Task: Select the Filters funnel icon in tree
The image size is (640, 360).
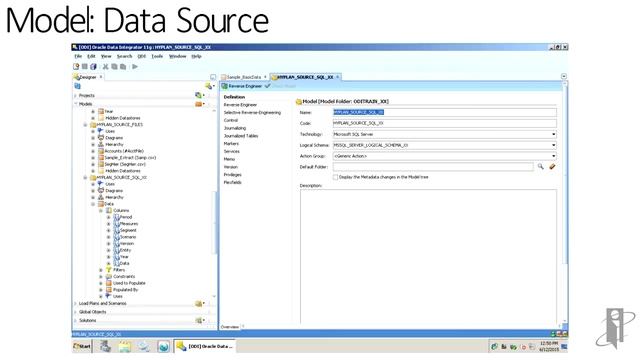Action: coord(109,270)
